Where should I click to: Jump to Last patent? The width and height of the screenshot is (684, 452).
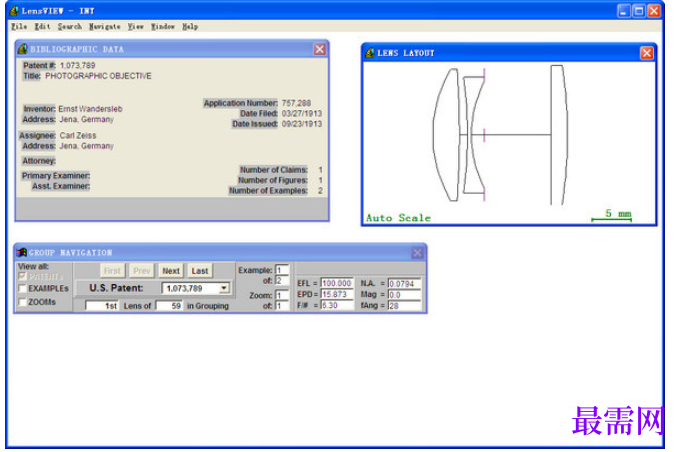pyautogui.click(x=200, y=271)
